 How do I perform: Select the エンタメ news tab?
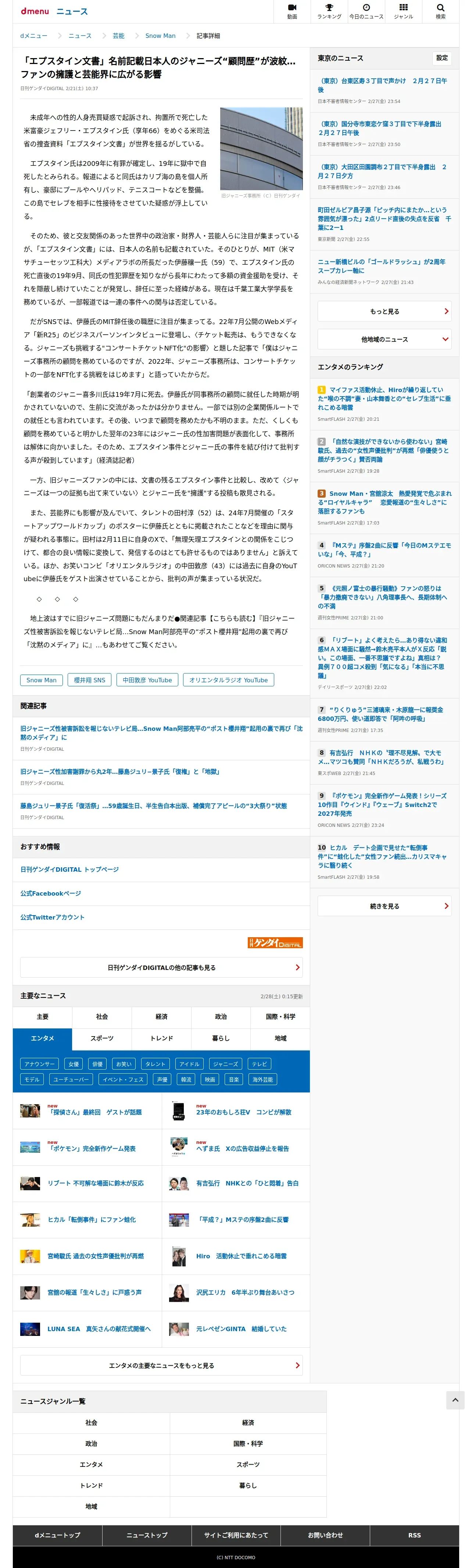(x=43, y=1038)
